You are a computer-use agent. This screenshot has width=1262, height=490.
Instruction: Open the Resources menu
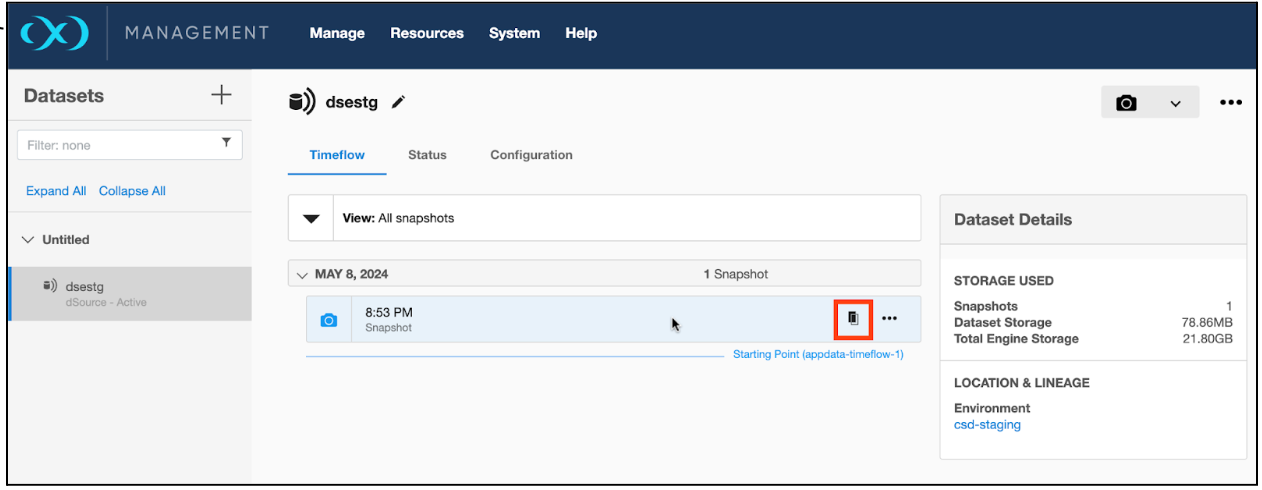click(x=427, y=33)
